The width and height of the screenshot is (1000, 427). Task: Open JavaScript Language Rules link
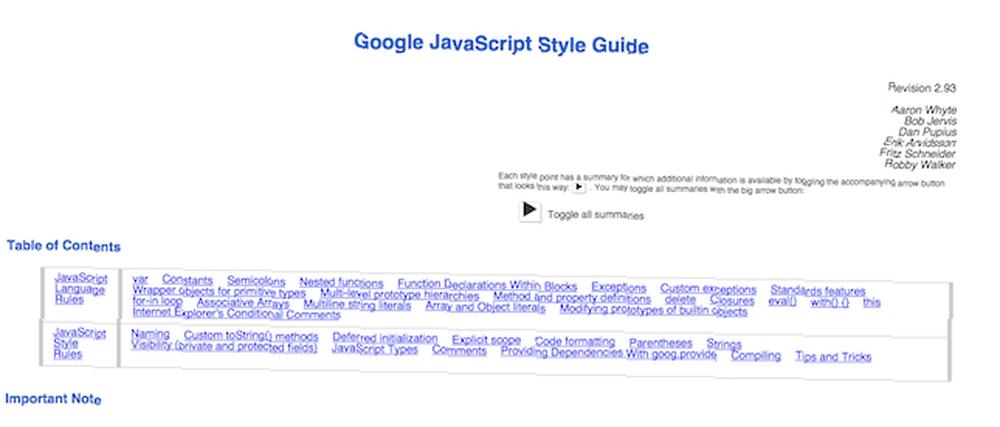pos(80,289)
